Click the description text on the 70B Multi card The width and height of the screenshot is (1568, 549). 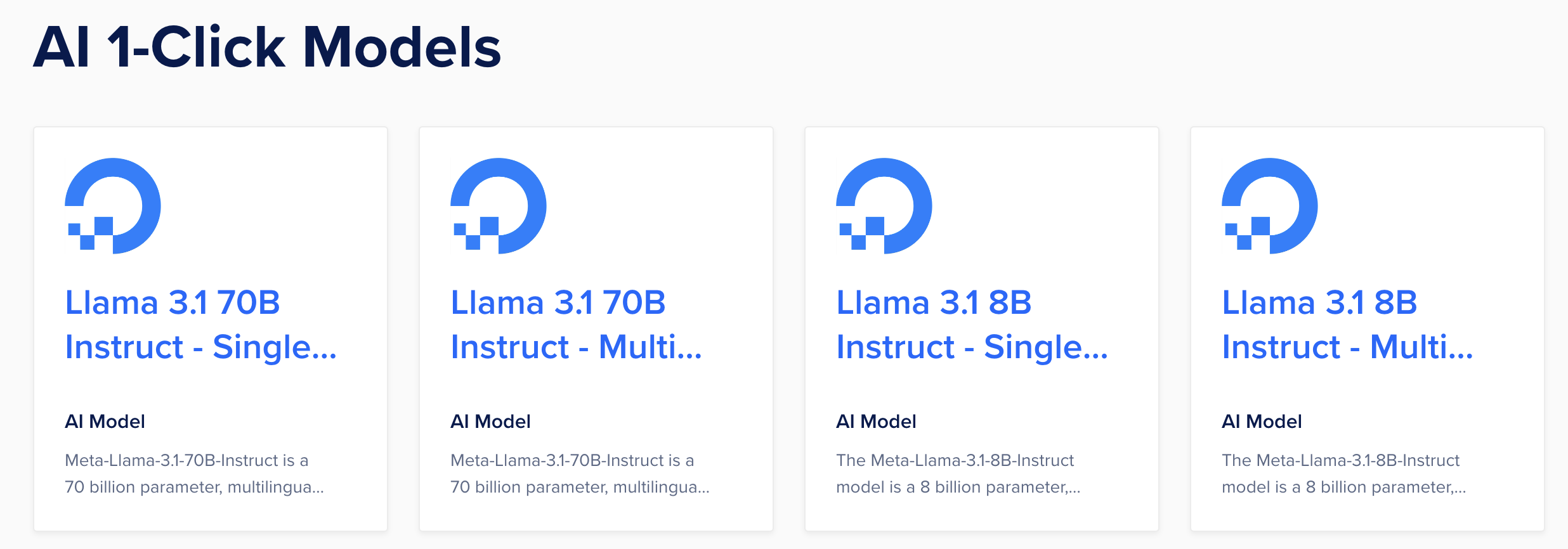click(580, 474)
